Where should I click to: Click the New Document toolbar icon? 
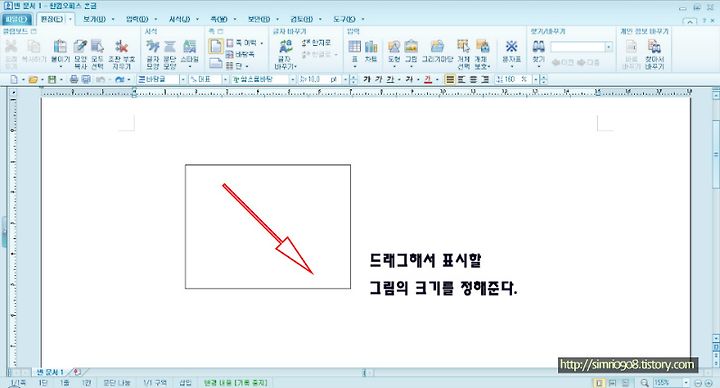[x=14, y=79]
